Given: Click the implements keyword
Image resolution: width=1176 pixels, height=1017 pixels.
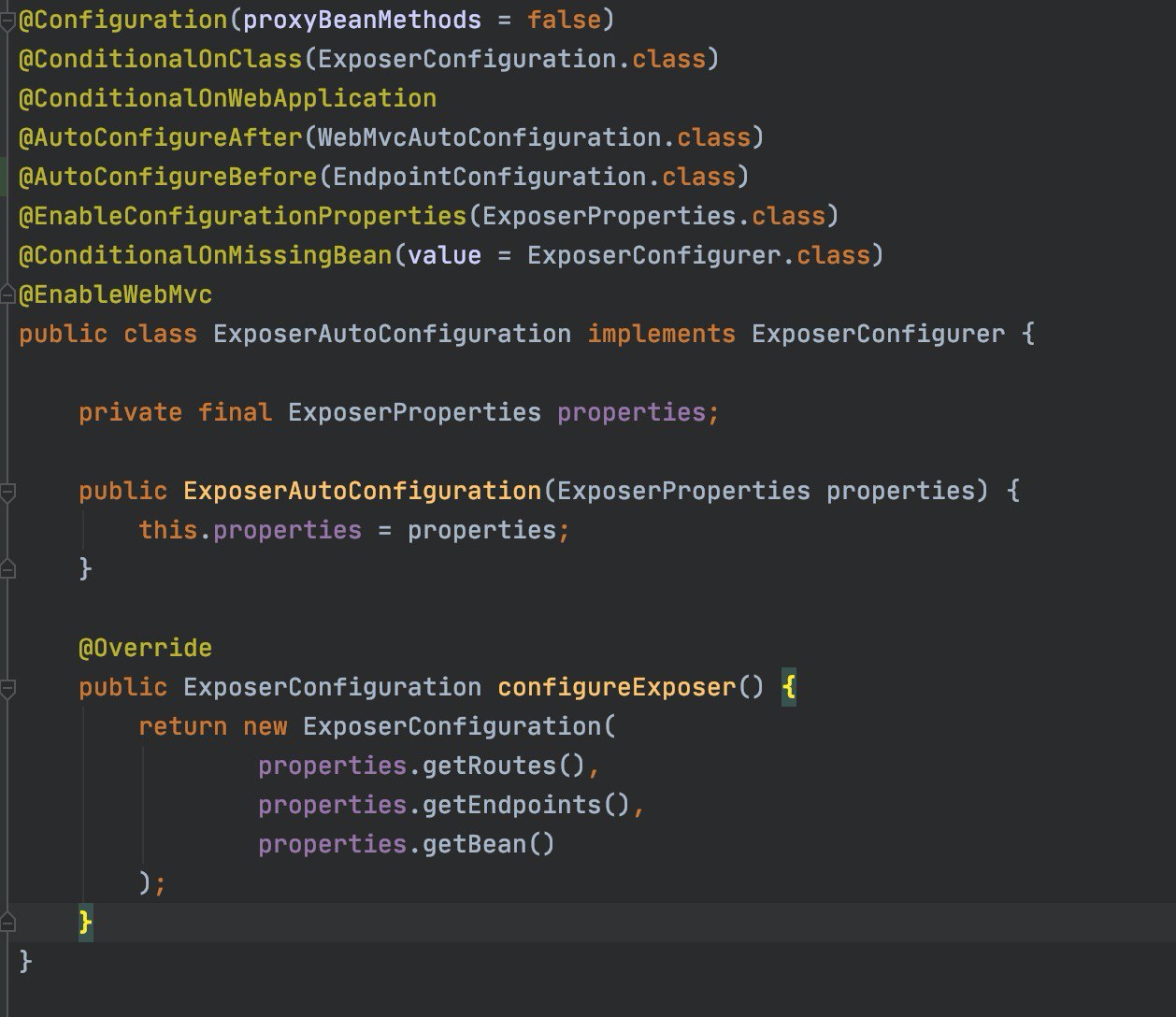Looking at the screenshot, I should pos(661,334).
